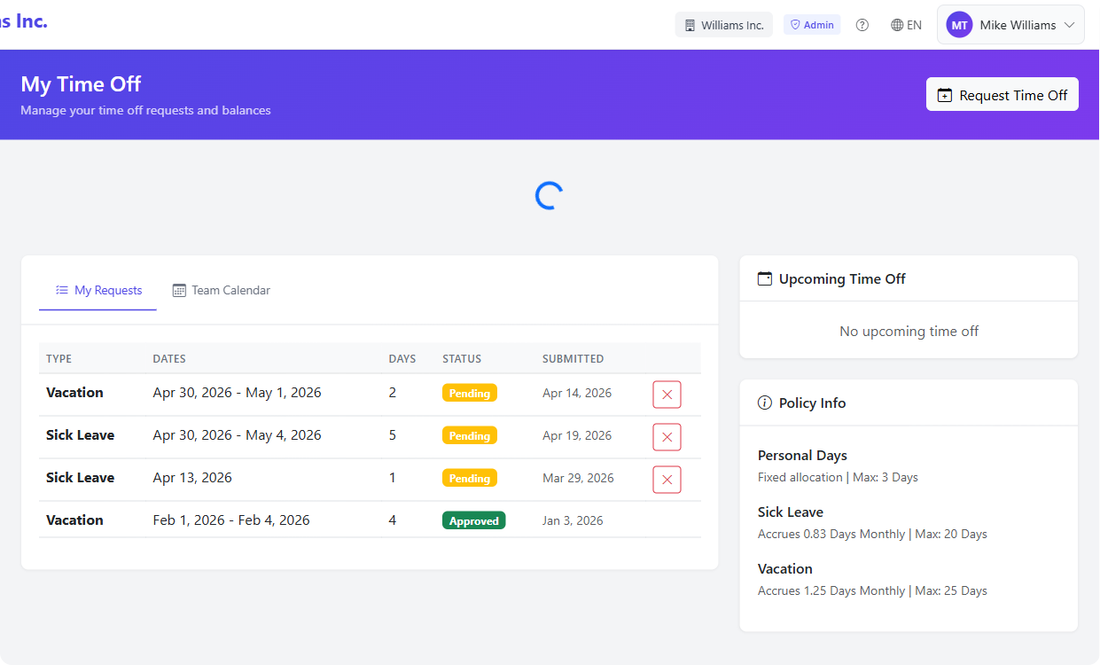Expand the chevron next to Mike Williams
The height and width of the screenshot is (665, 1100).
tap(1068, 24)
